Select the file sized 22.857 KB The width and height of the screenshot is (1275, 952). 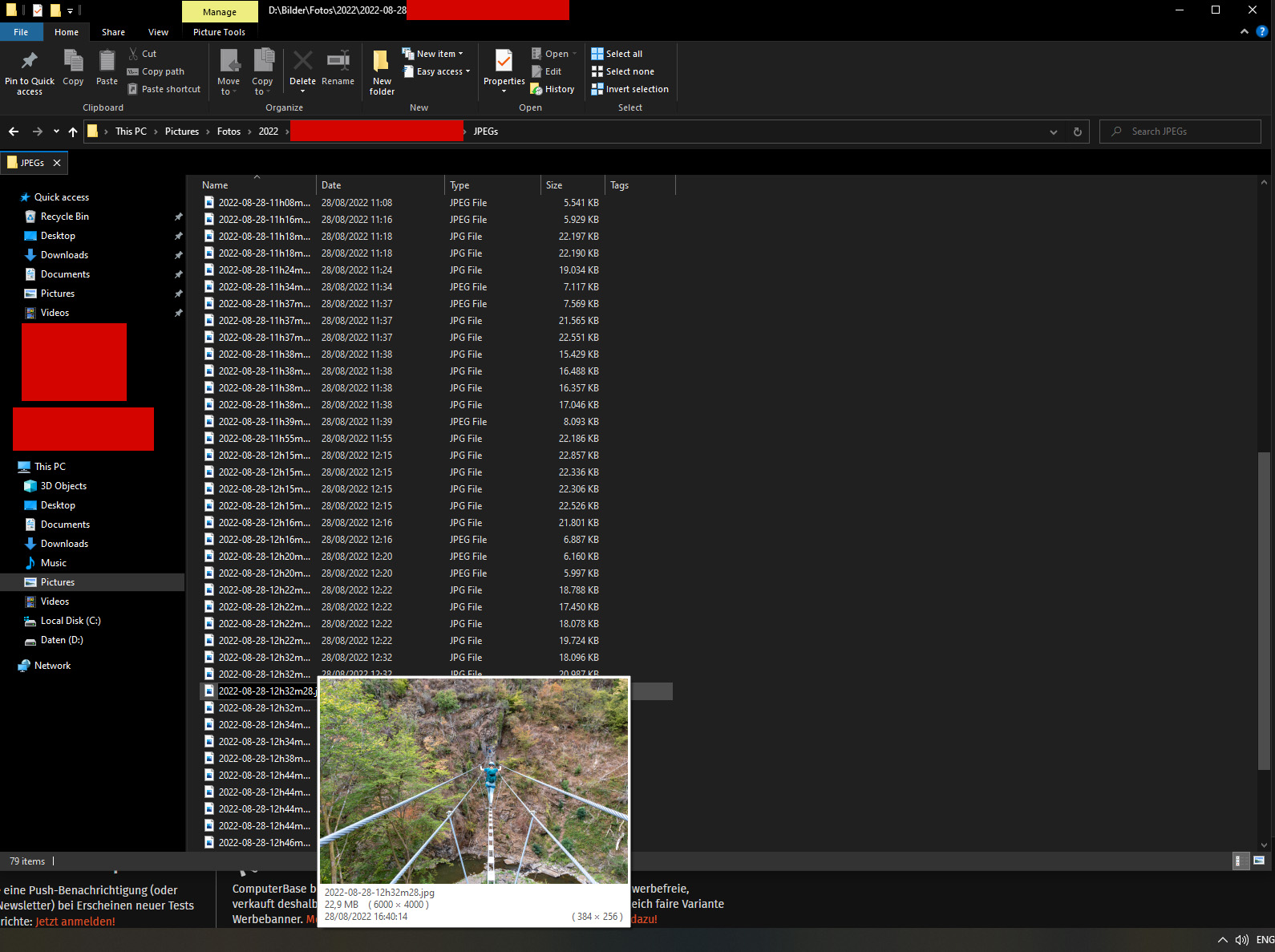pyautogui.click(x=436, y=456)
